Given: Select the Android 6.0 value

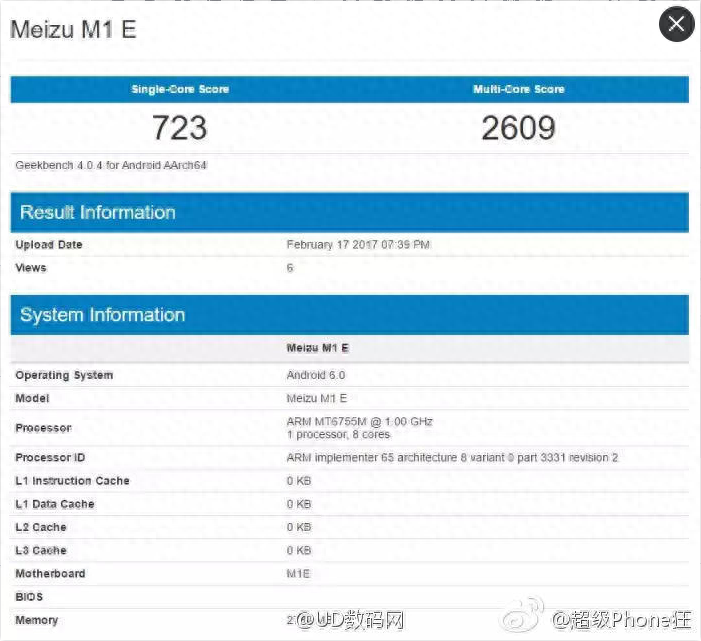Looking at the screenshot, I should click(x=316, y=375).
